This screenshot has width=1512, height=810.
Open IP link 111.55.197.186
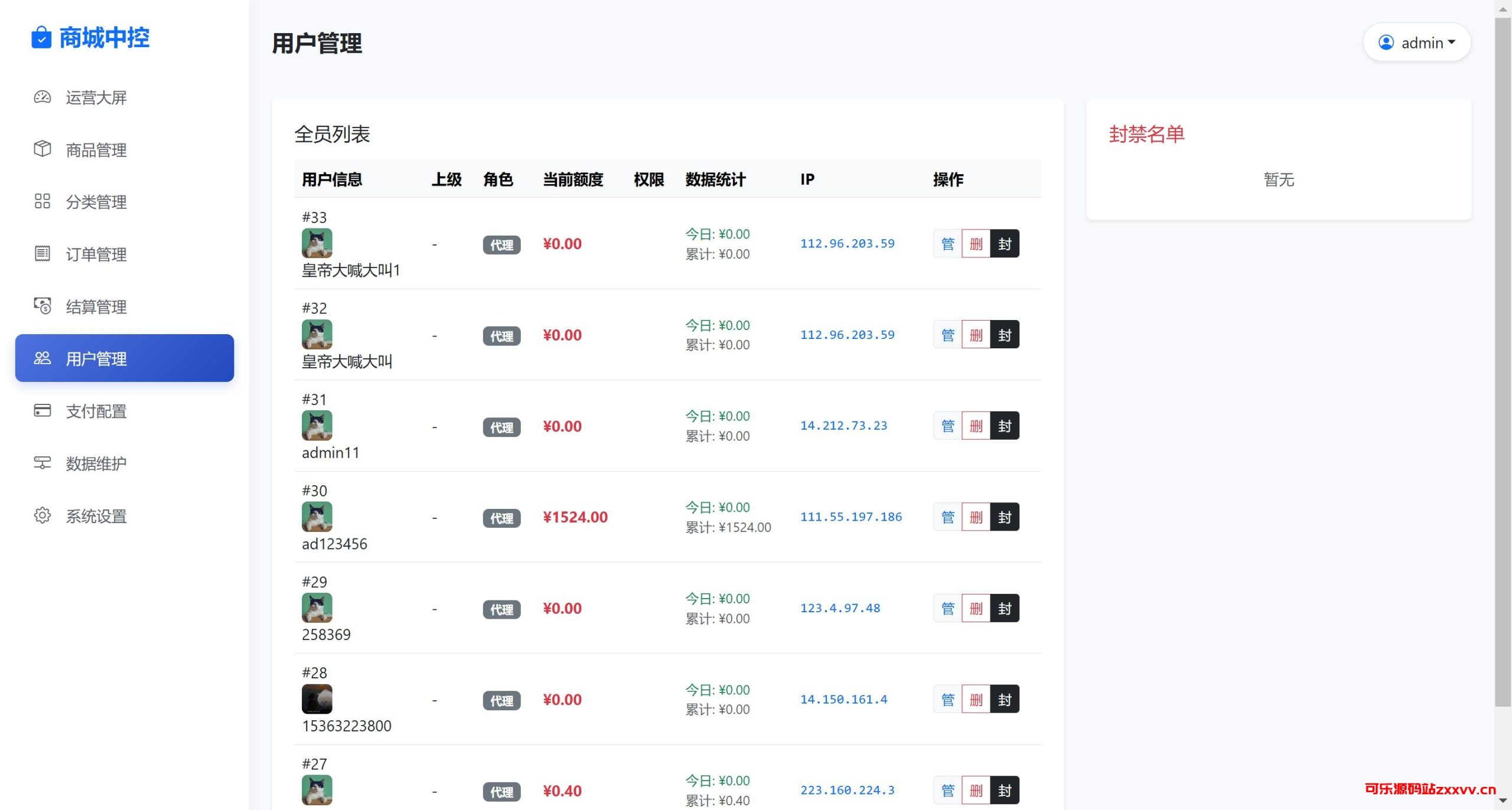(x=850, y=517)
